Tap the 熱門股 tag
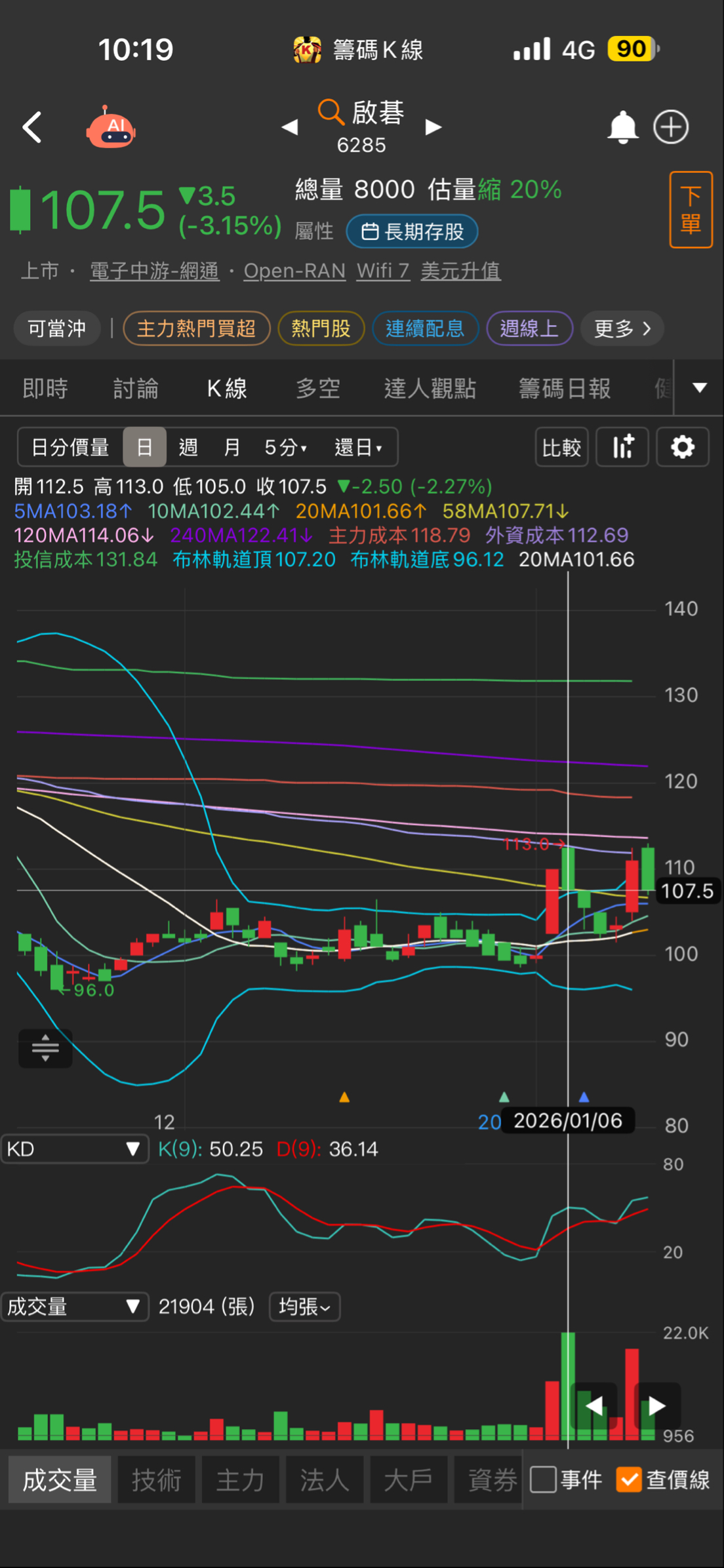 (x=321, y=328)
